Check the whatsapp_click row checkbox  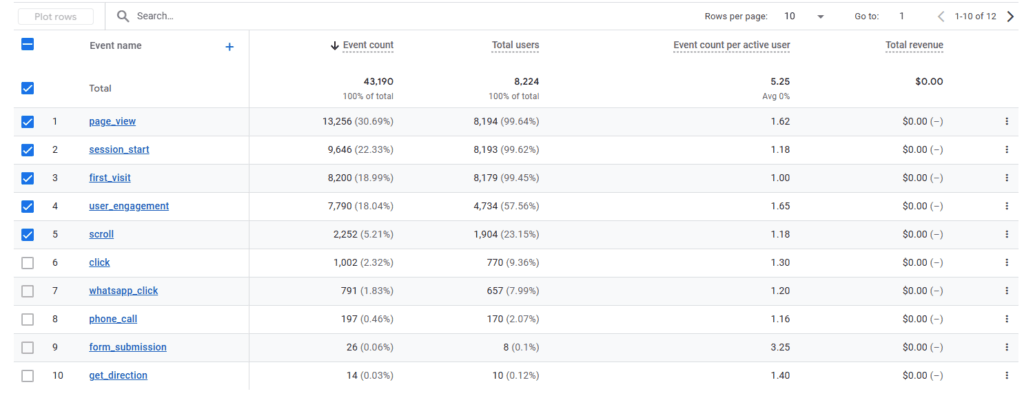point(27,291)
